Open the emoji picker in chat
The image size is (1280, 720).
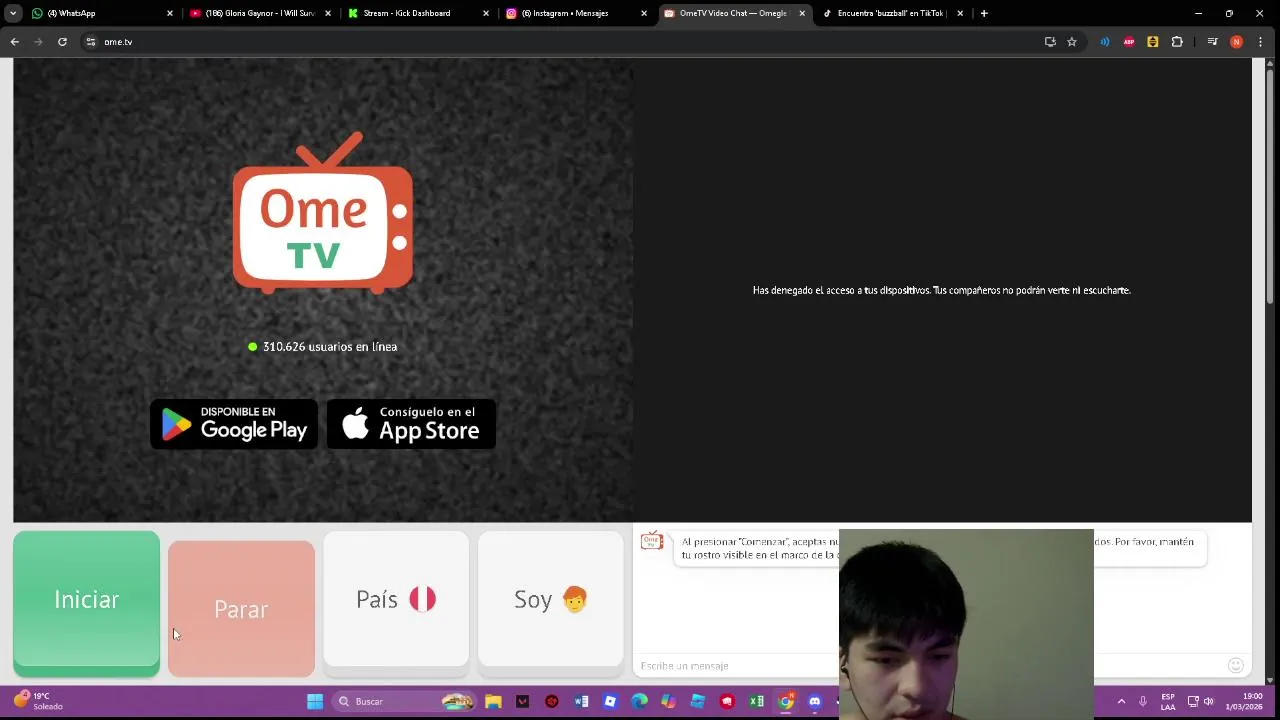1236,666
